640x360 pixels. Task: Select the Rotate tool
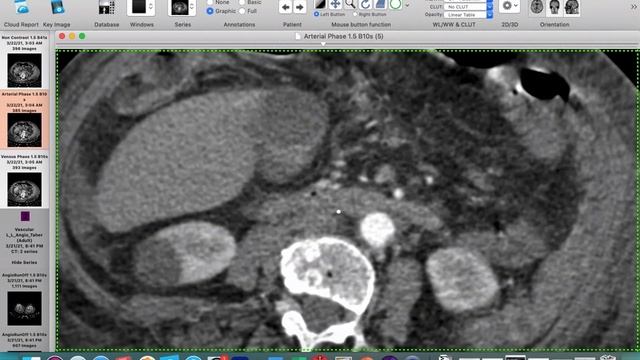tap(365, 4)
